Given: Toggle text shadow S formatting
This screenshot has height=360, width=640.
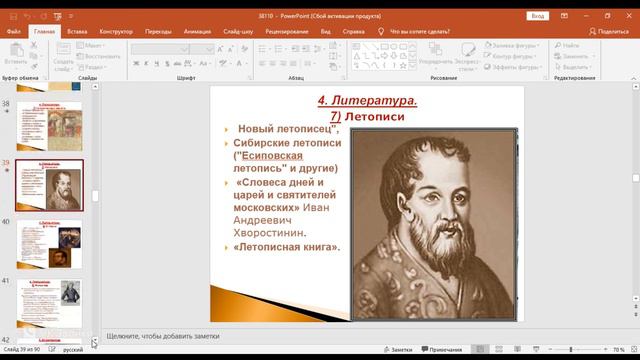Looking at the screenshot, I should pyautogui.click(x=167, y=63).
